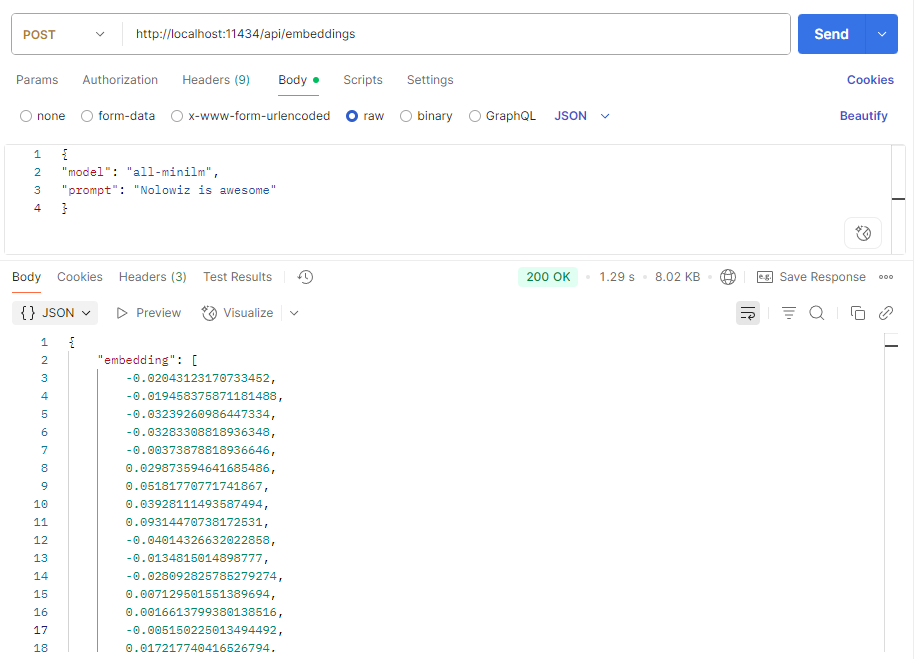The width and height of the screenshot is (917, 659).
Task: Select the form-data radio button
Action: 87,116
